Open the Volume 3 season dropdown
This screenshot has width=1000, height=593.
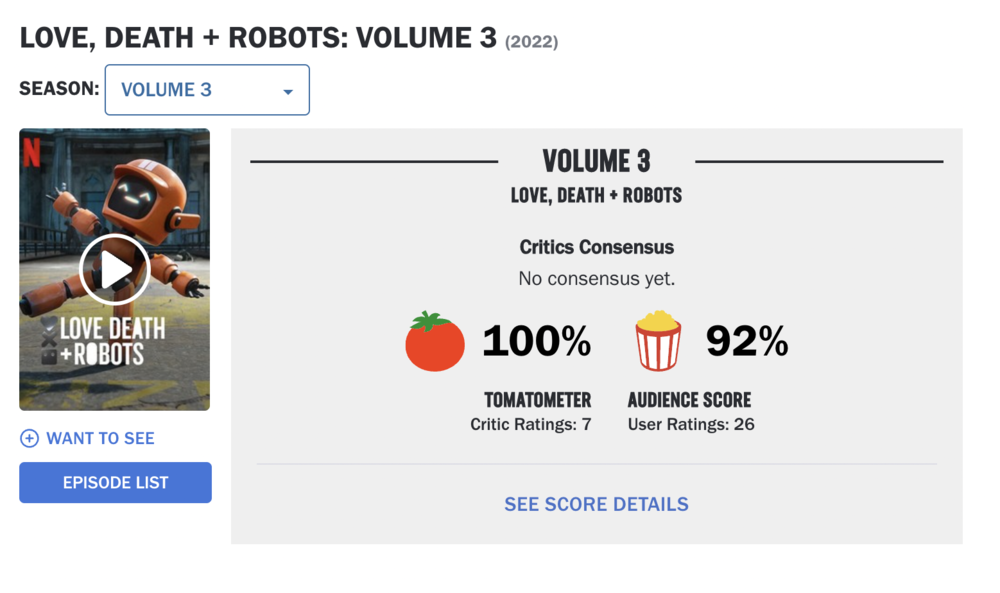point(207,90)
